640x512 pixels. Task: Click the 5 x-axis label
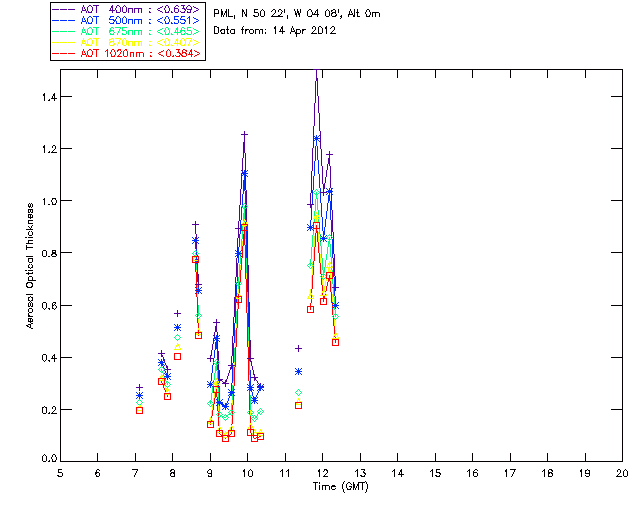point(60,473)
